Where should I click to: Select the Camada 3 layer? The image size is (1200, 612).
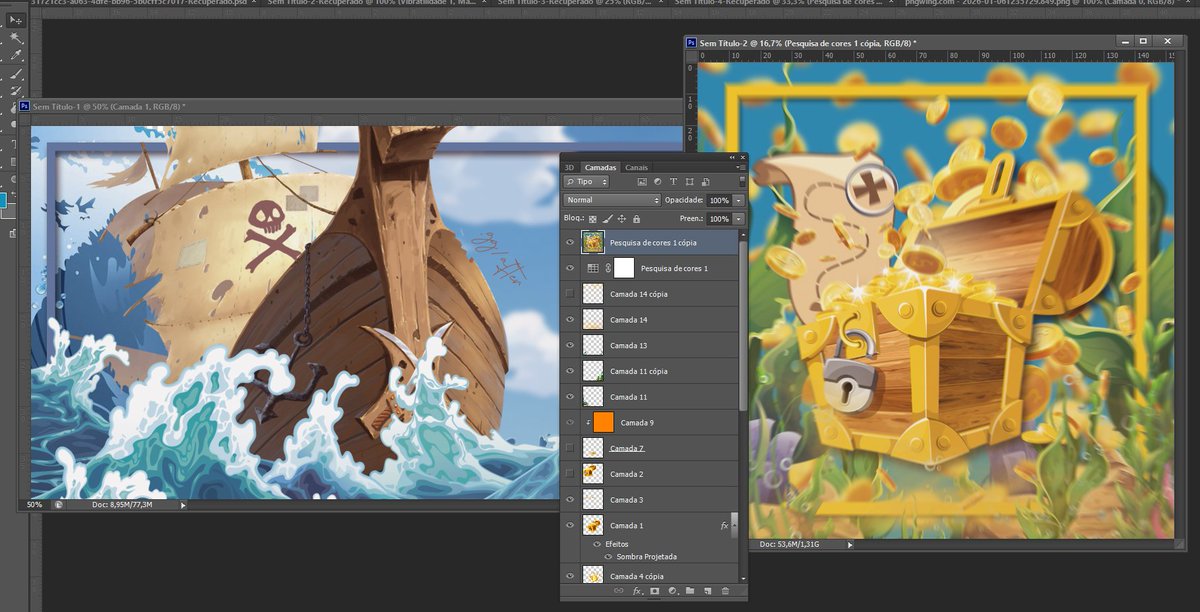(650, 499)
